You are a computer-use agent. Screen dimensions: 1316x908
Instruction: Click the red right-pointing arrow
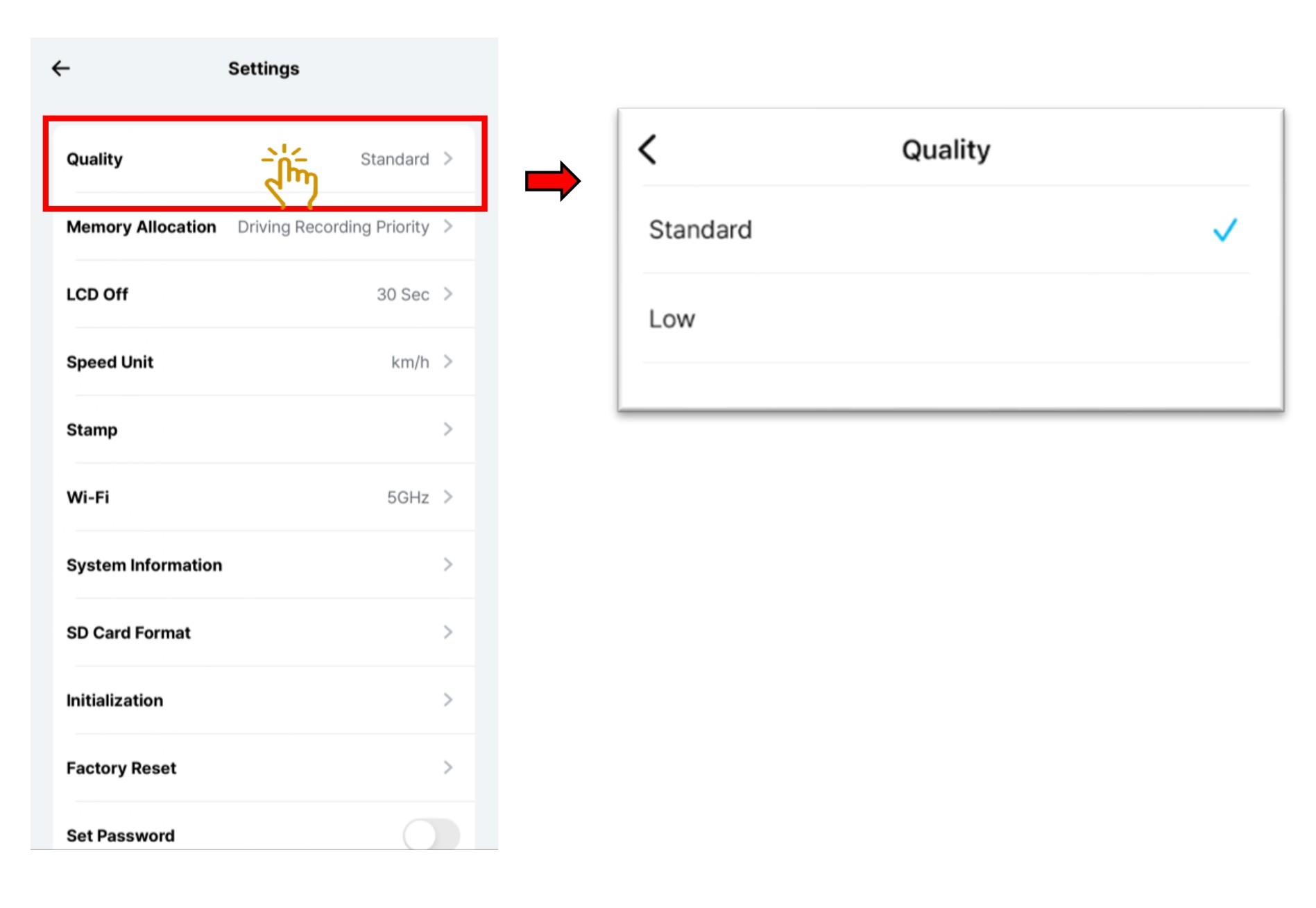pos(552,181)
